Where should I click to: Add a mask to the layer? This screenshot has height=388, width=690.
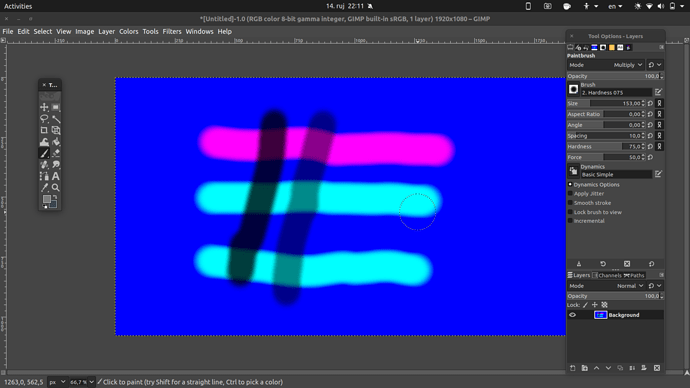point(644,368)
